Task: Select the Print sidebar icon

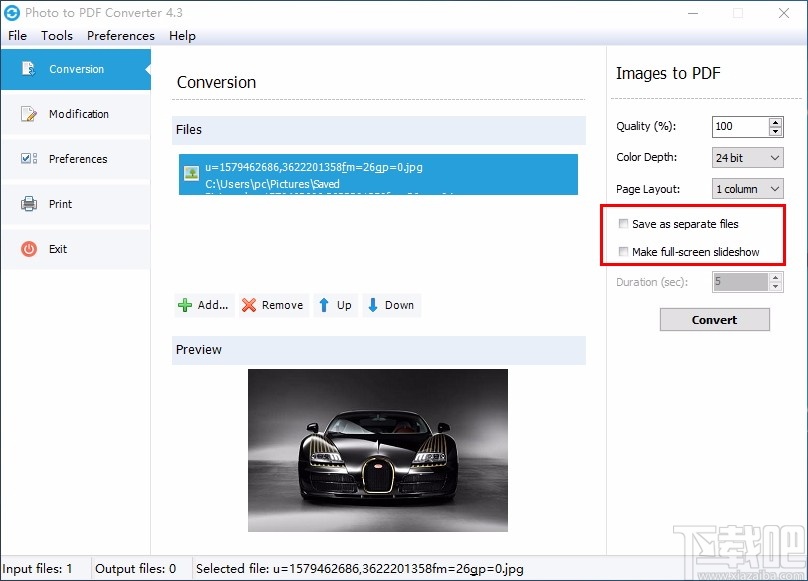Action: [28, 204]
